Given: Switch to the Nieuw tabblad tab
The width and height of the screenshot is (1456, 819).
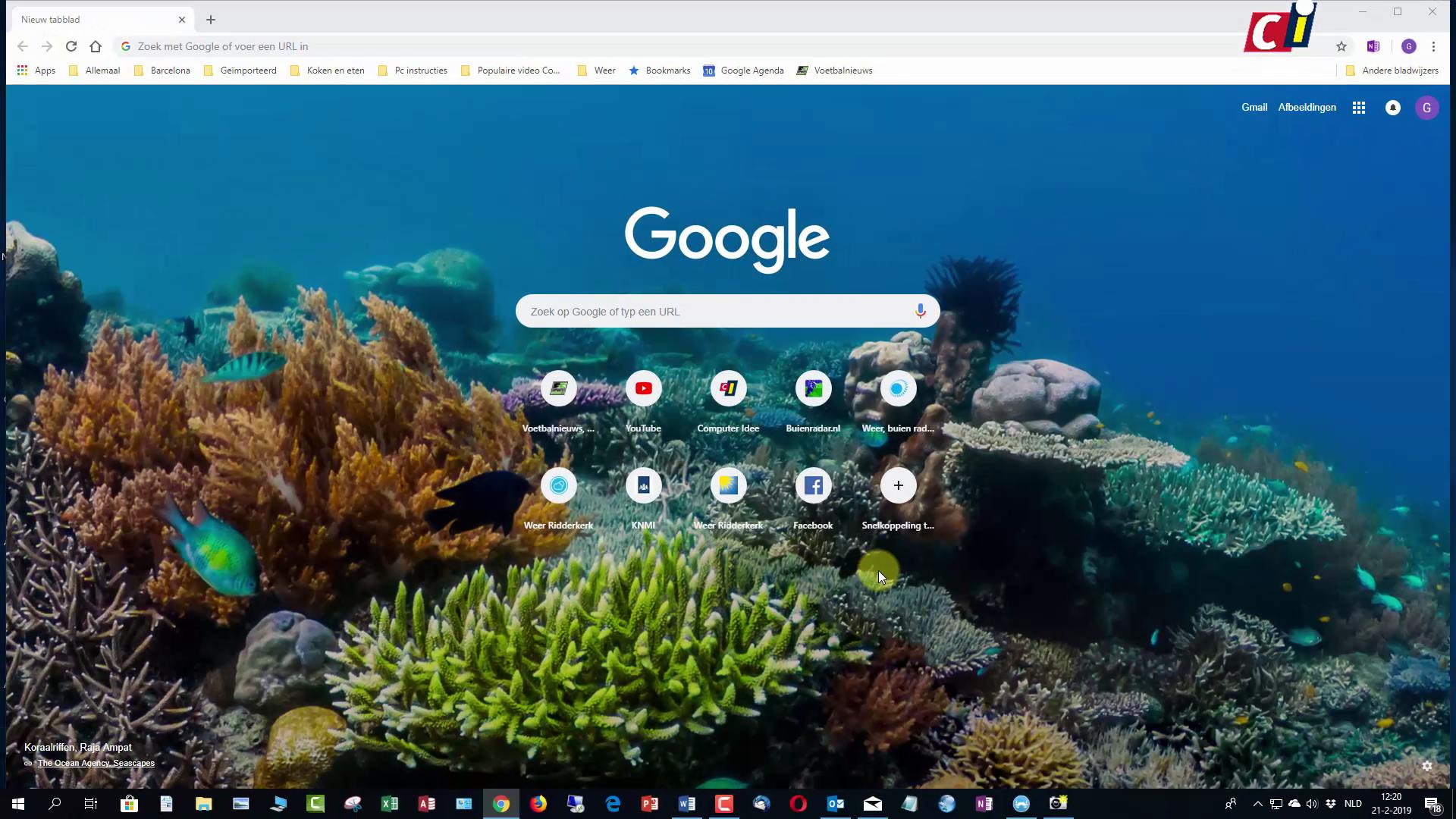Looking at the screenshot, I should pos(91,19).
